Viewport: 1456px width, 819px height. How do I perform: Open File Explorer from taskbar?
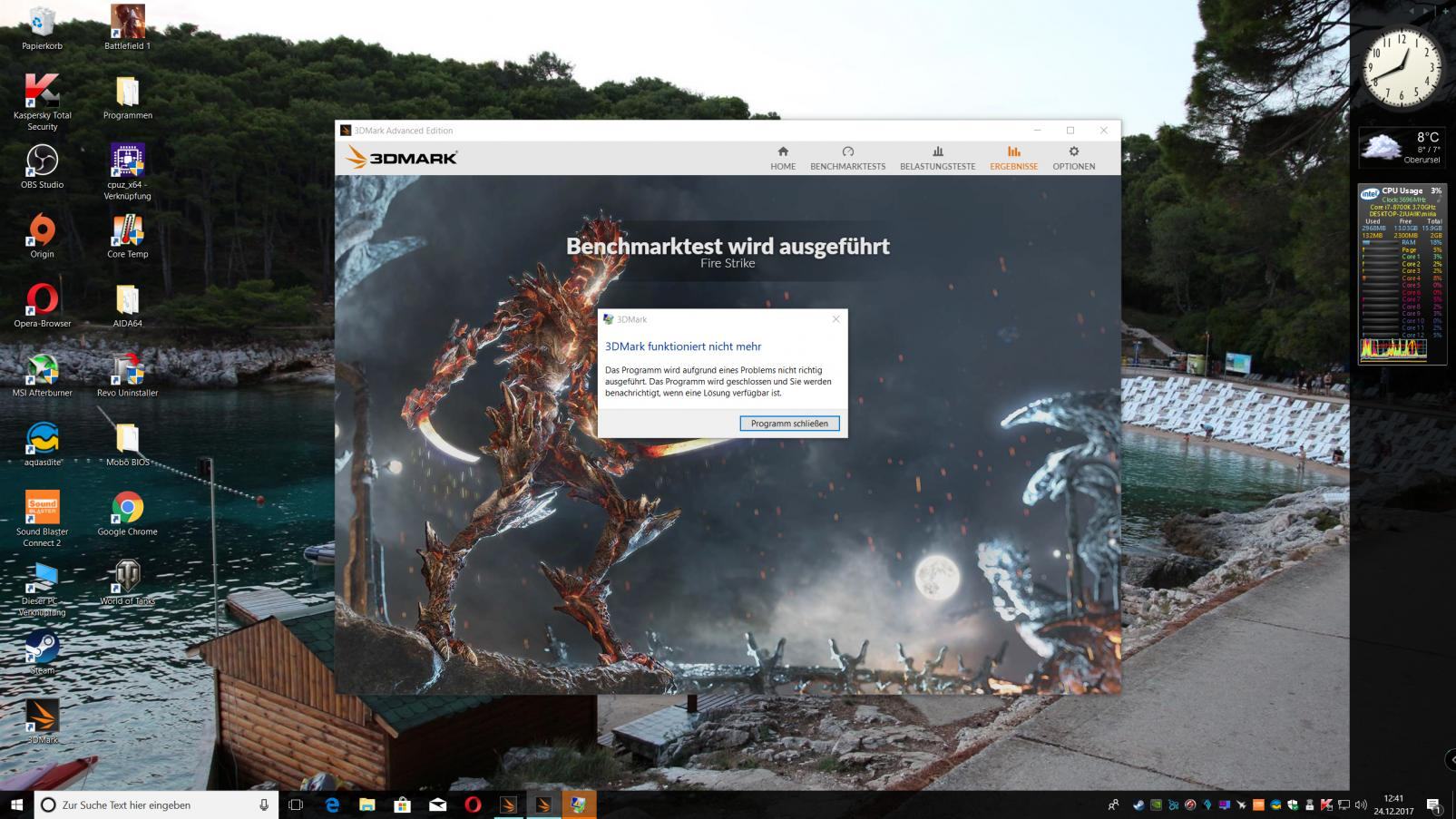pyautogui.click(x=367, y=804)
